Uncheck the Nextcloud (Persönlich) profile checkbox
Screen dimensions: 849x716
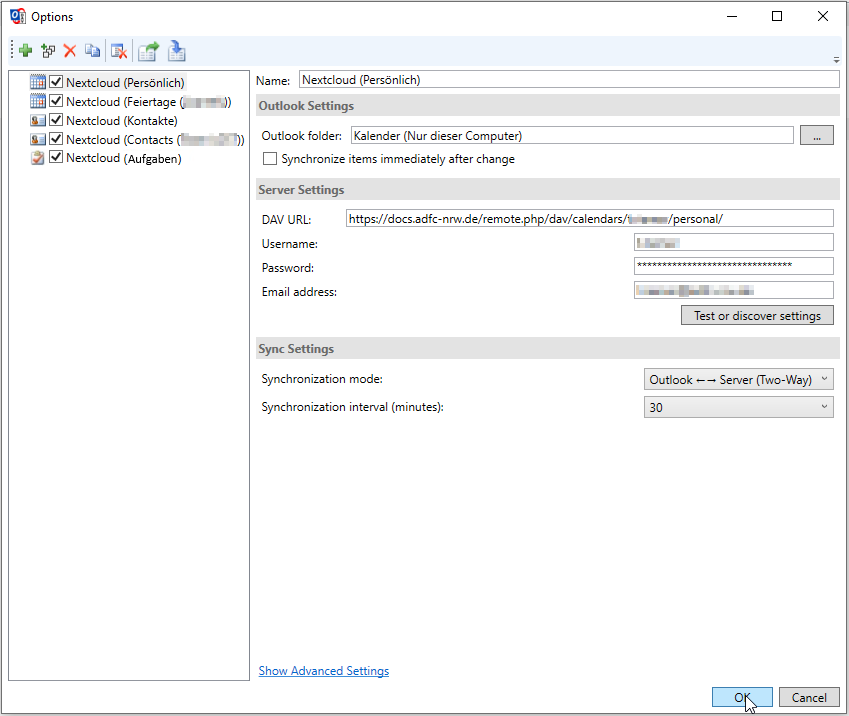[x=56, y=82]
